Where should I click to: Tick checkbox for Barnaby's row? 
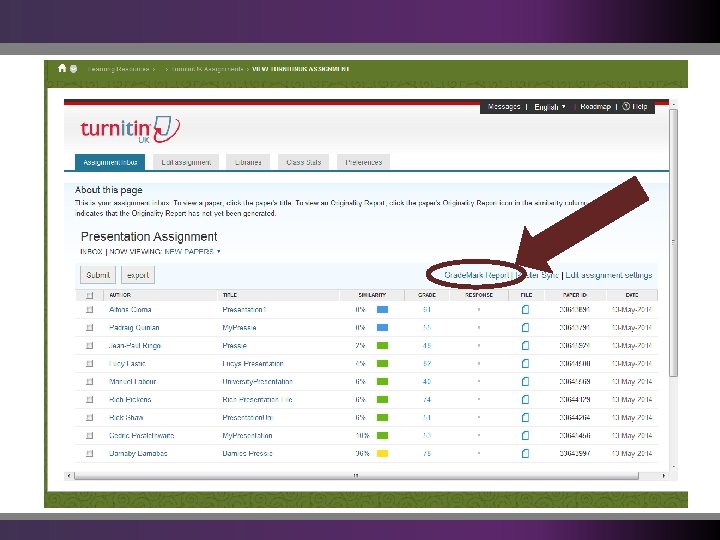[x=90, y=453]
